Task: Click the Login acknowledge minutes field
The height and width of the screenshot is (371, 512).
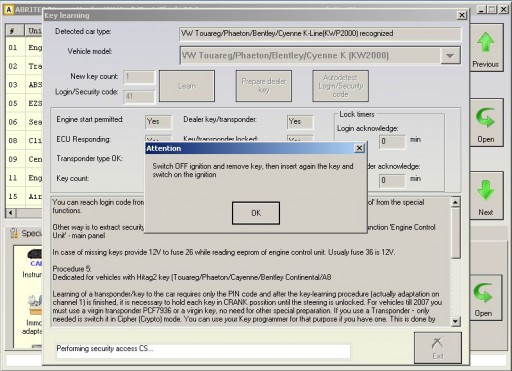Action: pyautogui.click(x=392, y=142)
